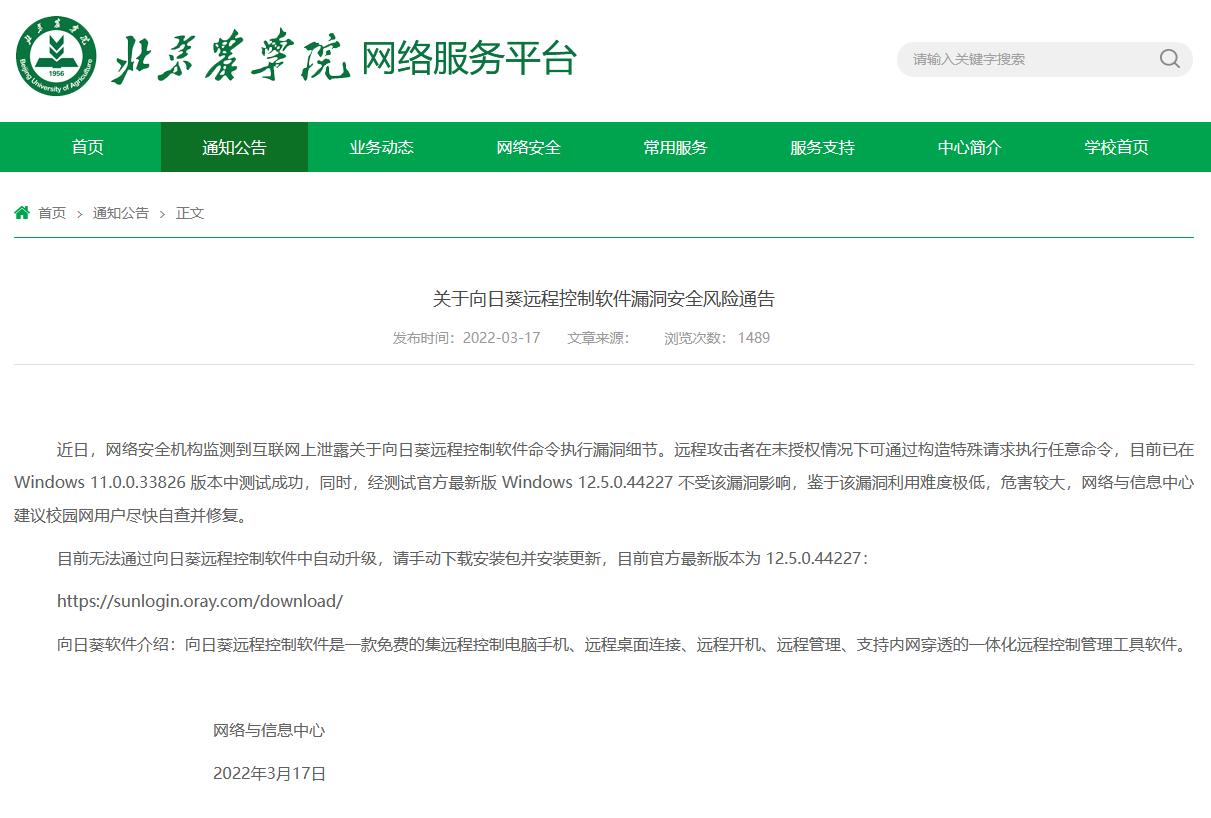Viewport: 1211px width, 818px height.
Task: Open the 学校首页 navigation menu item
Action: pyautogui.click(x=1115, y=147)
